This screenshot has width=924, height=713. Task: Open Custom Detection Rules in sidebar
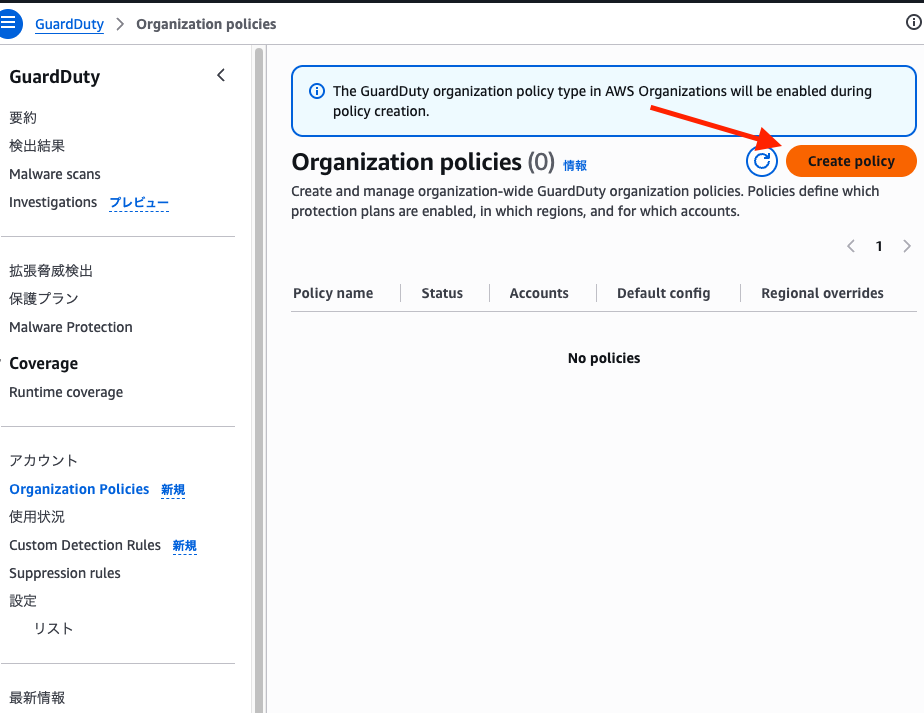(x=85, y=545)
